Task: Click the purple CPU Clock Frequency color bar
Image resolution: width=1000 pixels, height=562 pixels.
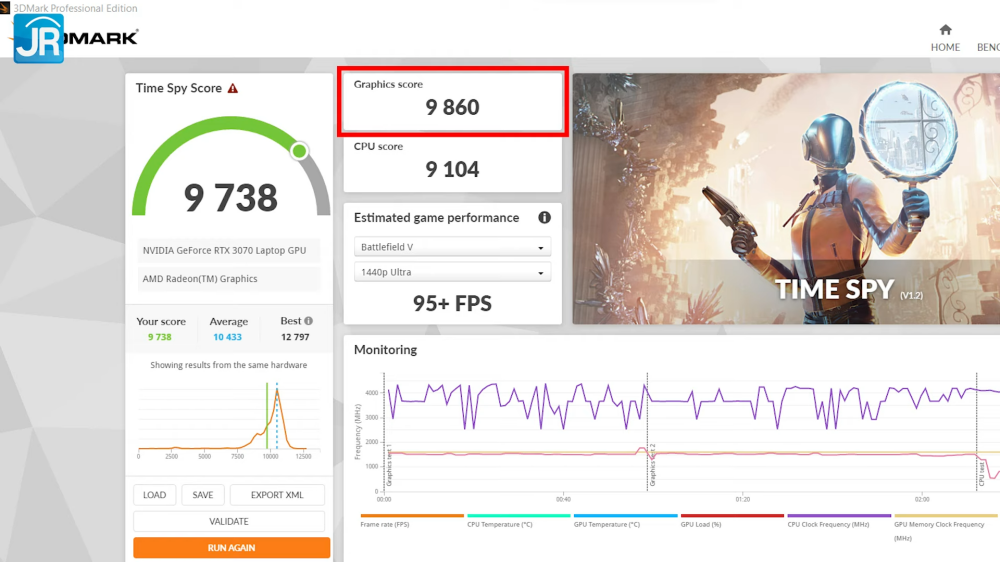Action: pos(839,516)
